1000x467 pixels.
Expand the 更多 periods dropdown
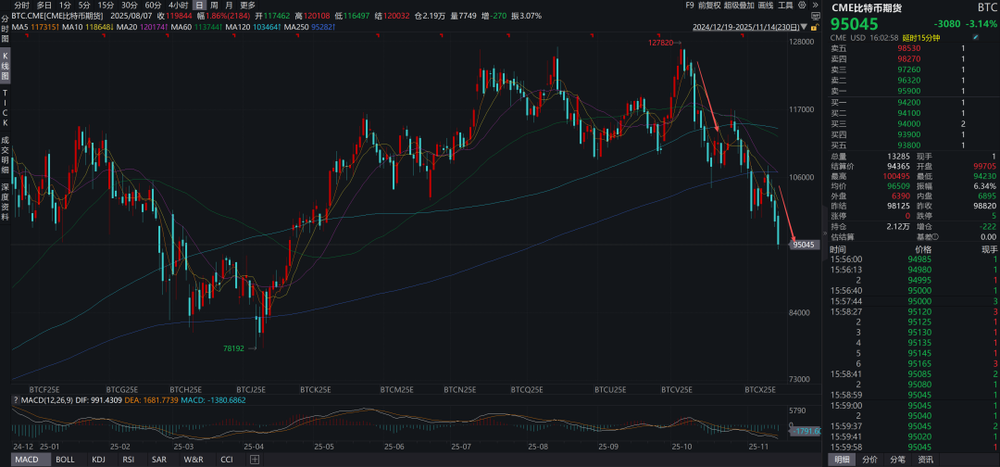click(x=247, y=5)
